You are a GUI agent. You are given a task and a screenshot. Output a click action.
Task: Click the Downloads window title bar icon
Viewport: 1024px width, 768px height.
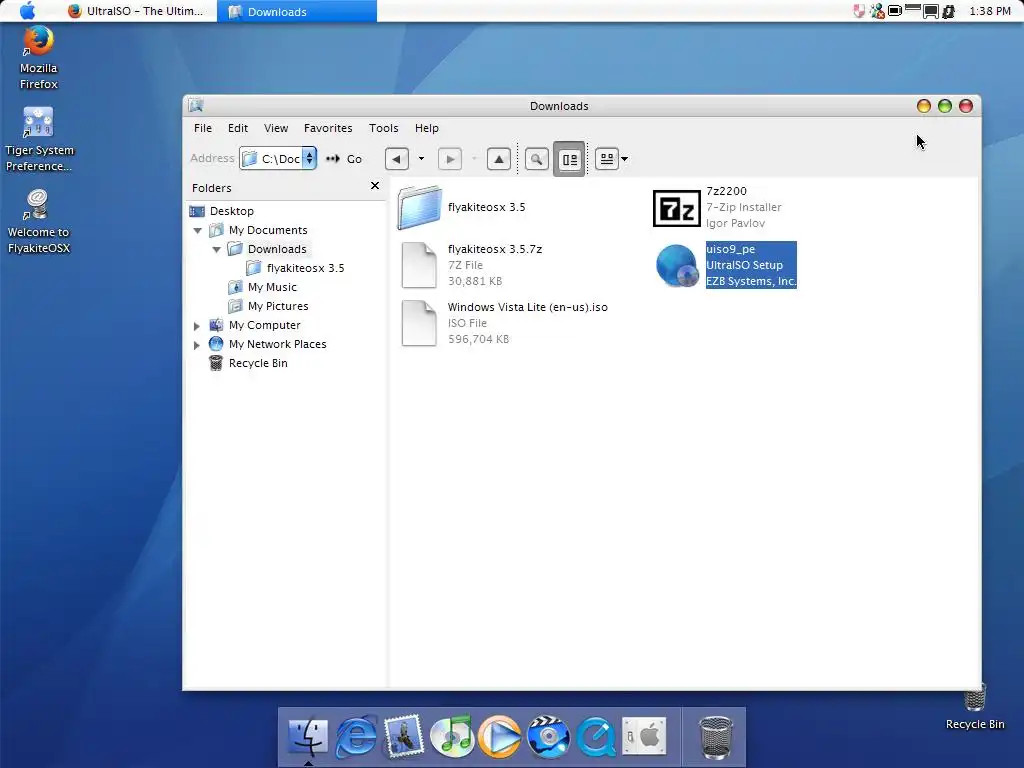tap(196, 105)
